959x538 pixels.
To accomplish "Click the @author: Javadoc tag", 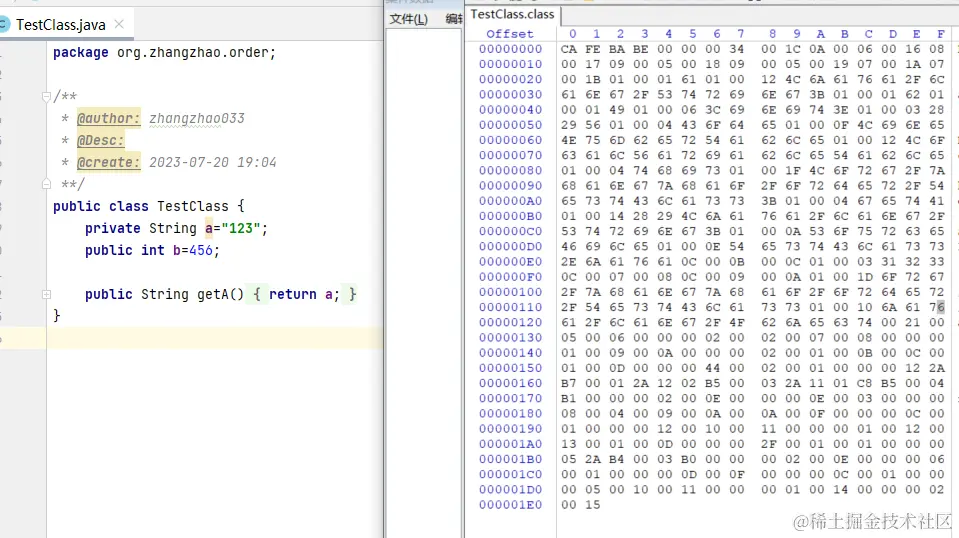I will point(108,119).
